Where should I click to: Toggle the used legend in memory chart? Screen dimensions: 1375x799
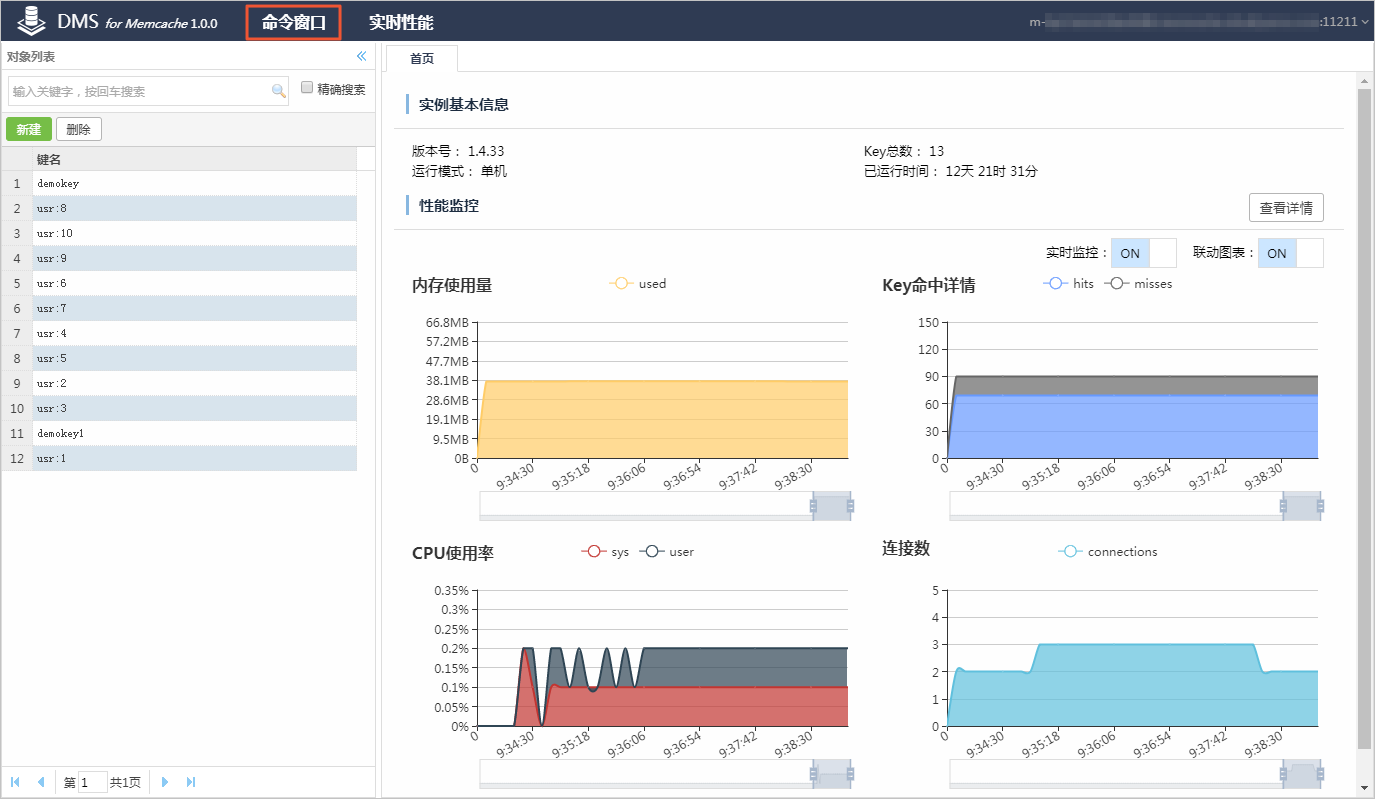pyautogui.click(x=638, y=283)
